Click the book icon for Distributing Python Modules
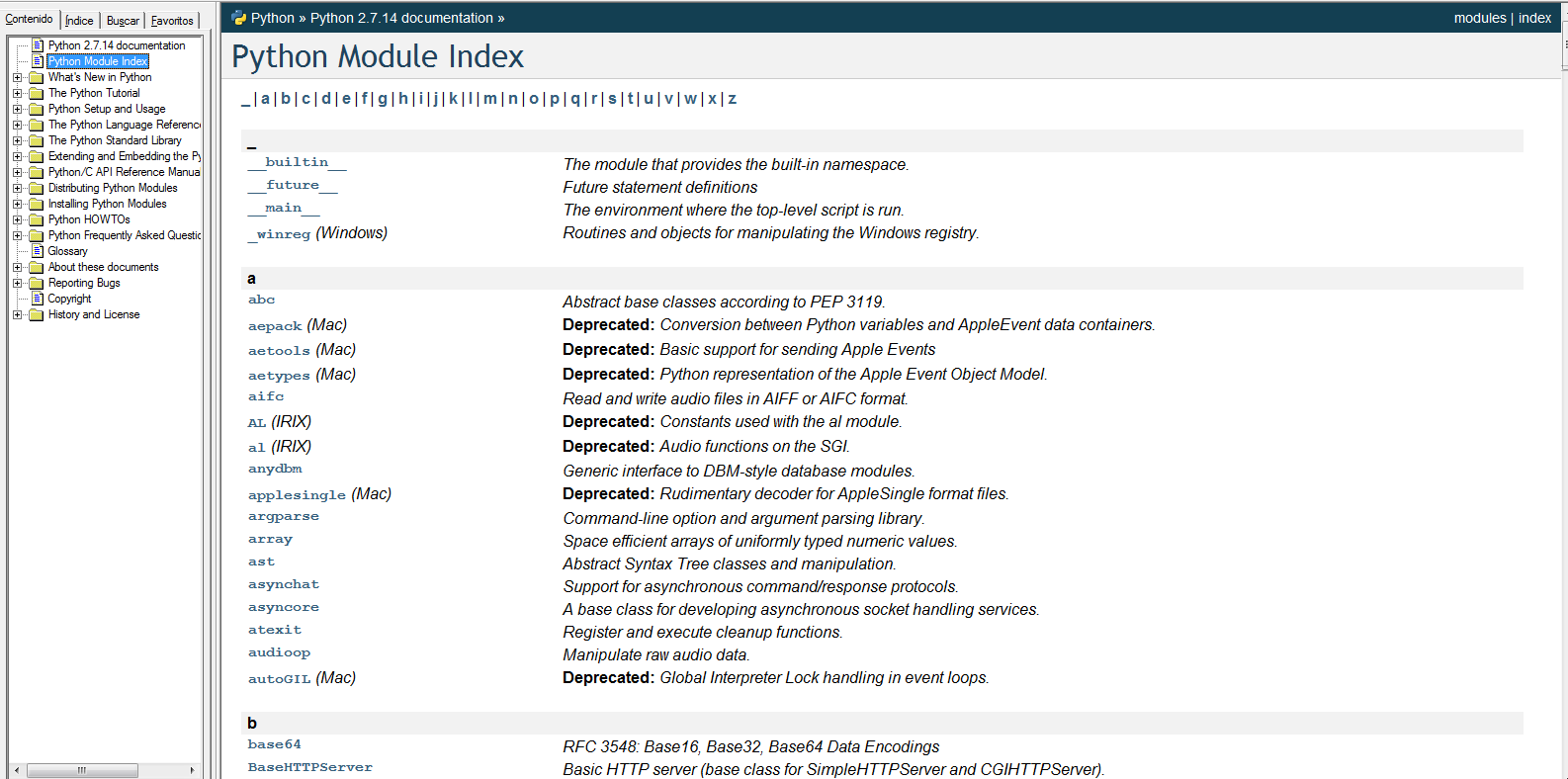The image size is (1568, 779). pos(37,188)
